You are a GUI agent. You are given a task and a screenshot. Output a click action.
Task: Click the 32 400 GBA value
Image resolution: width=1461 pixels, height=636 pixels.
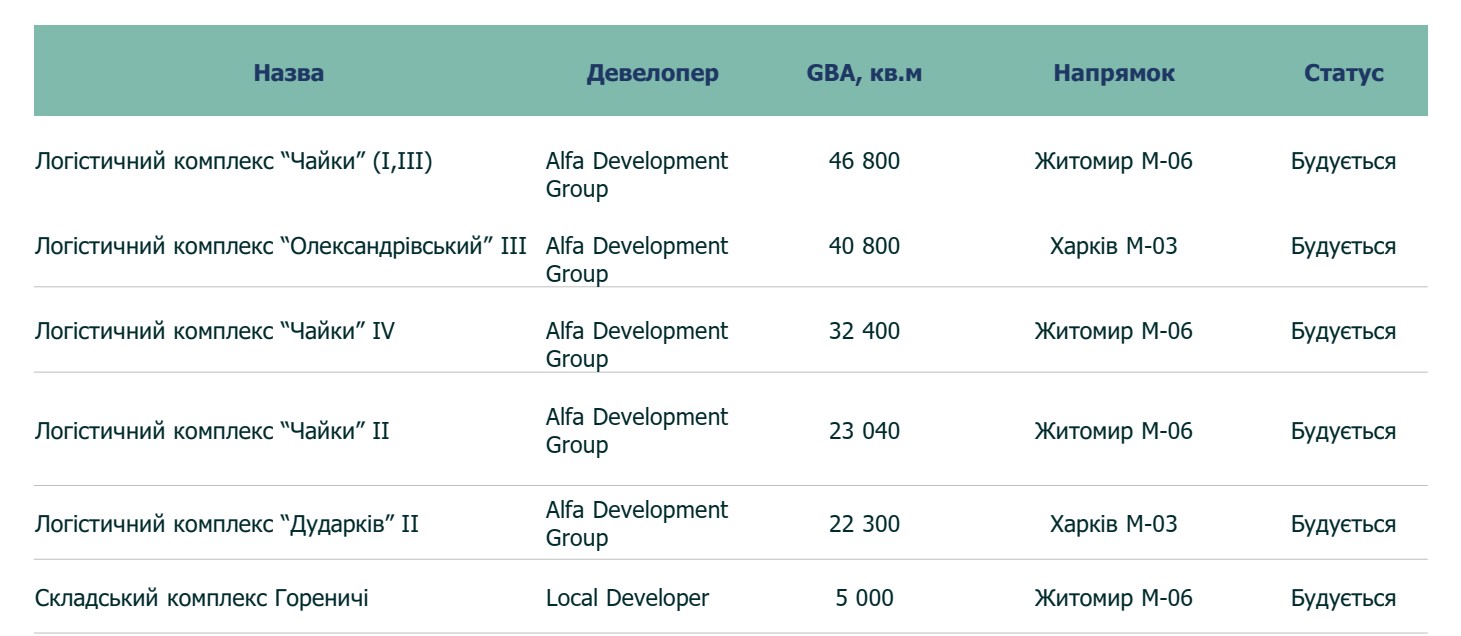point(864,330)
